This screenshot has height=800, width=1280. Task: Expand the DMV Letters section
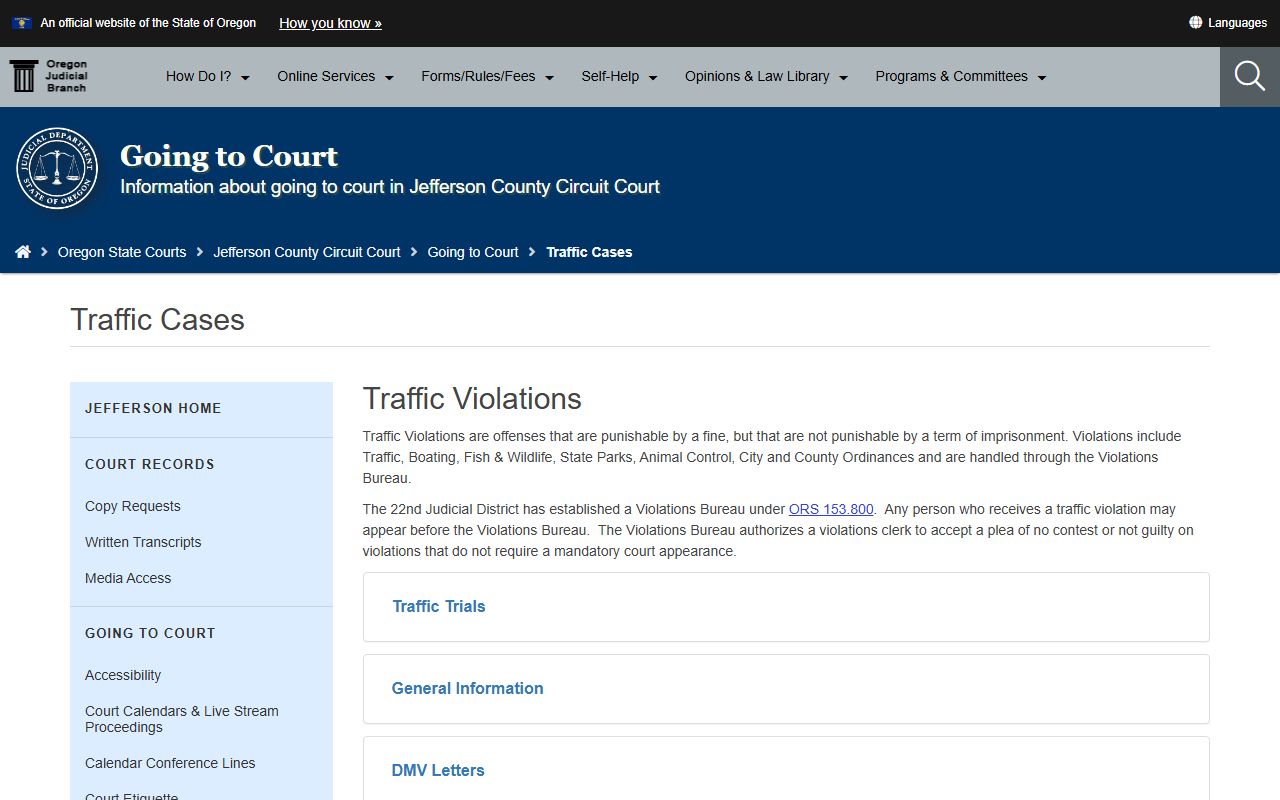click(x=786, y=768)
